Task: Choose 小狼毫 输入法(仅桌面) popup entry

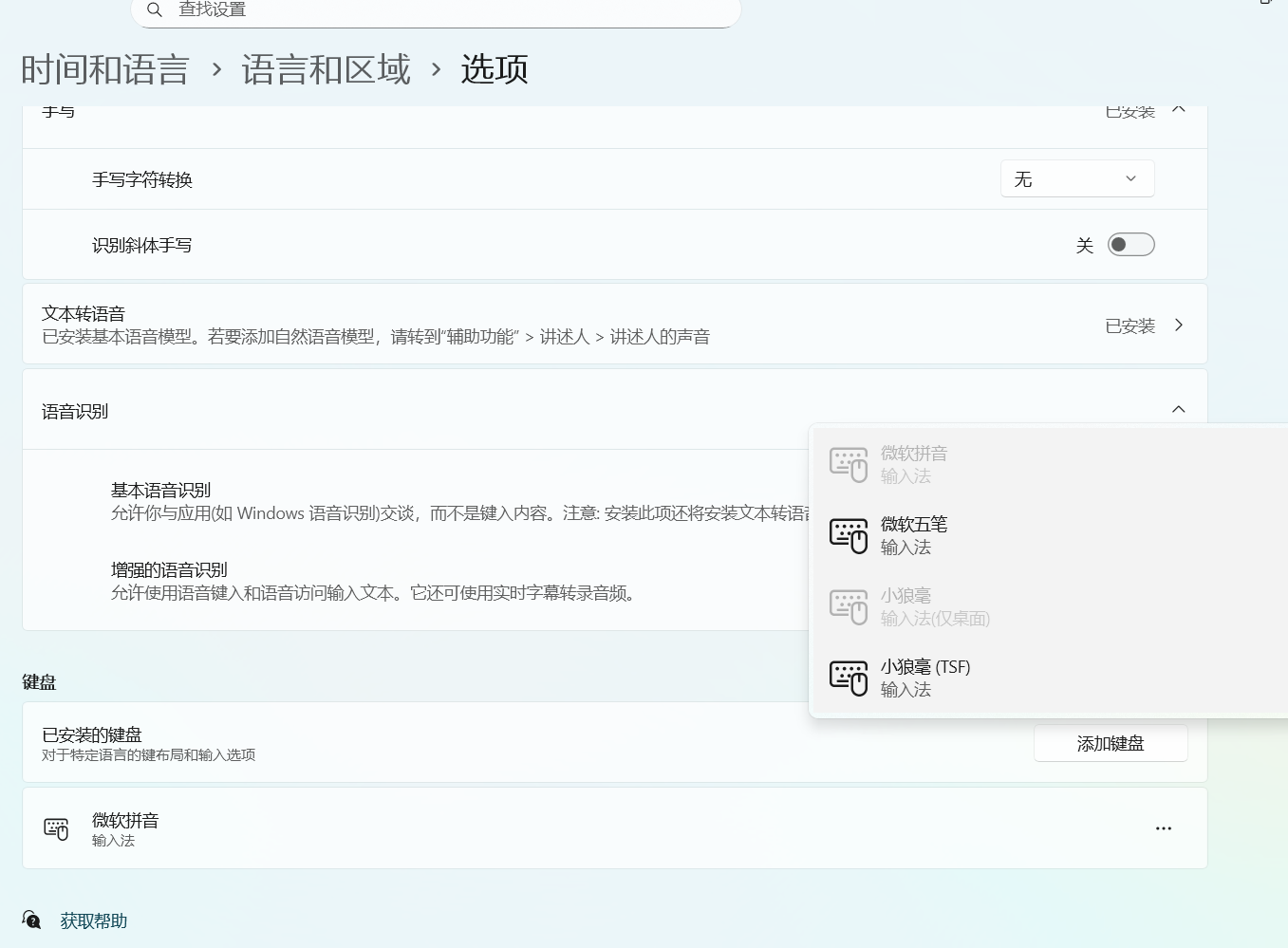Action: 1049,606
